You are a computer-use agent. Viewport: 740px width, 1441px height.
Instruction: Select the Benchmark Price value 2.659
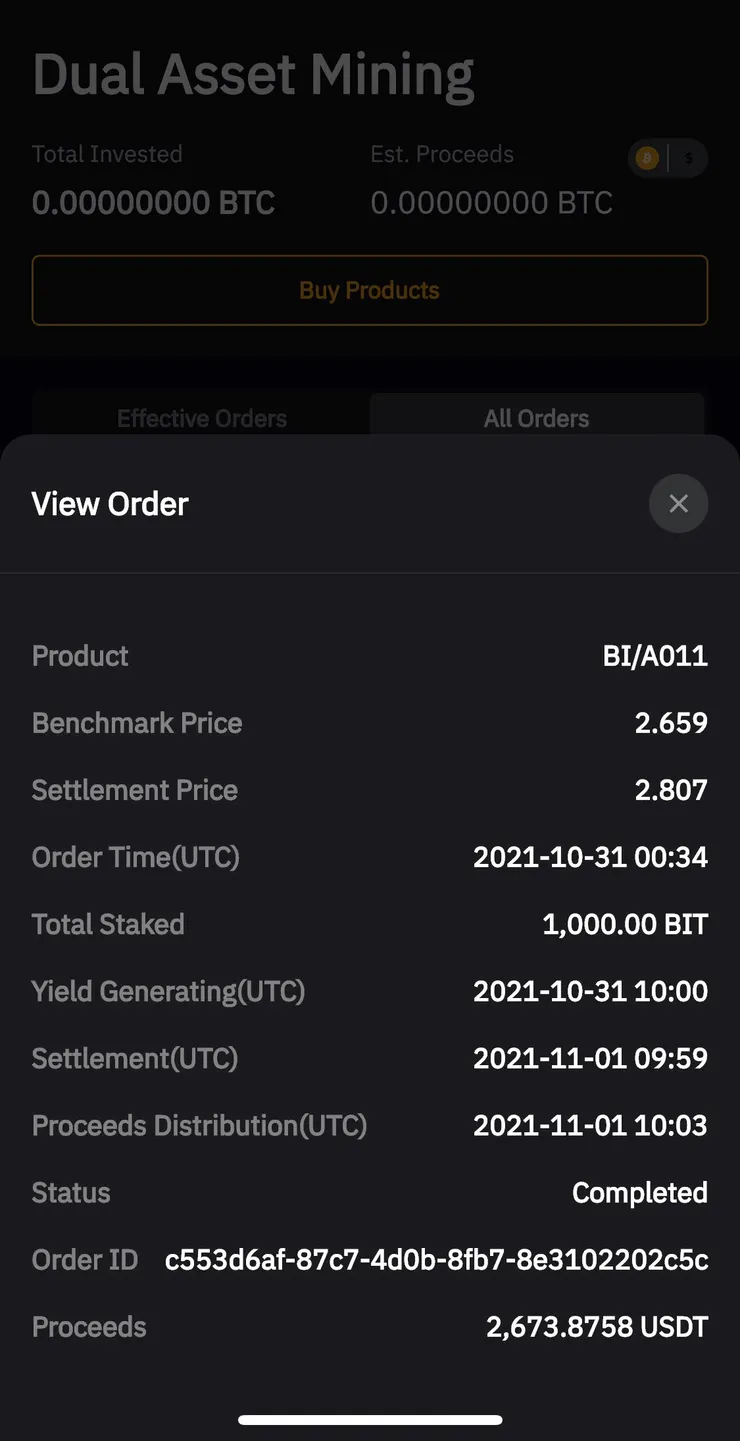(x=671, y=723)
